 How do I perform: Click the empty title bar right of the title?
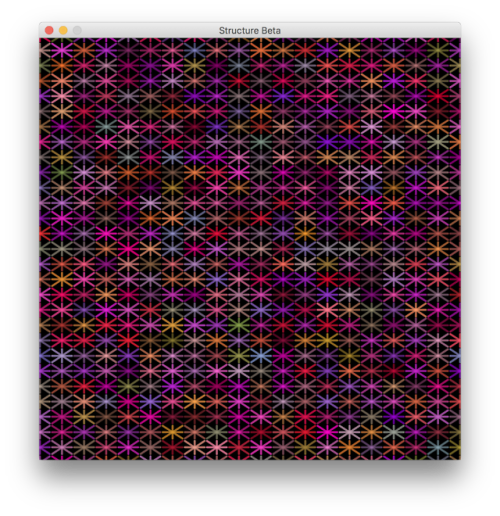pyautogui.click(x=370, y=30)
